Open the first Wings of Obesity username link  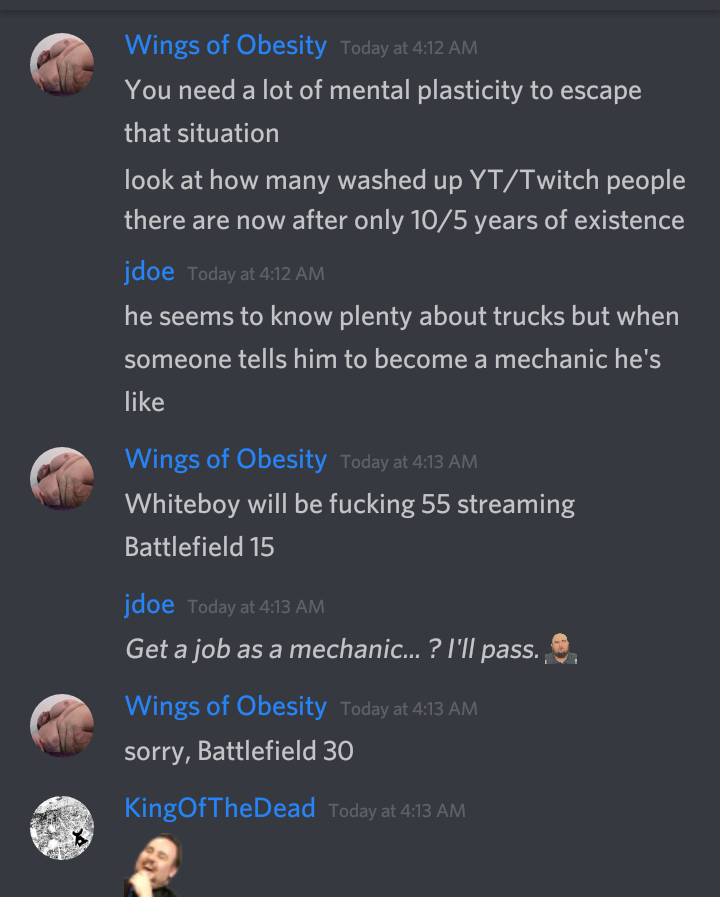[x=226, y=45]
